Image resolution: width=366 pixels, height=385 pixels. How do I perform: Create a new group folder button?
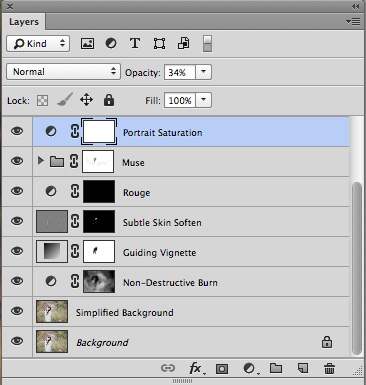pyautogui.click(x=276, y=368)
